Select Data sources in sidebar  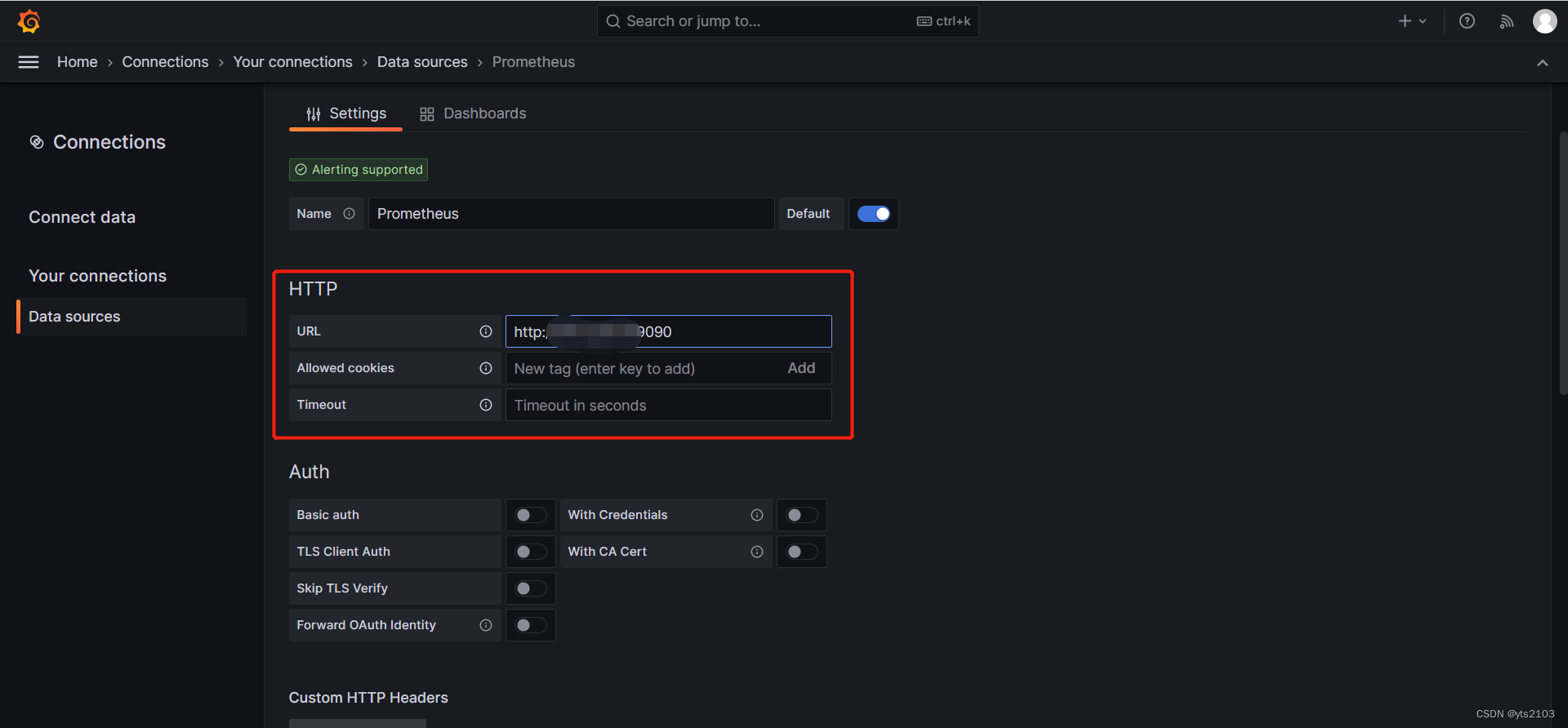pyautogui.click(x=132, y=317)
